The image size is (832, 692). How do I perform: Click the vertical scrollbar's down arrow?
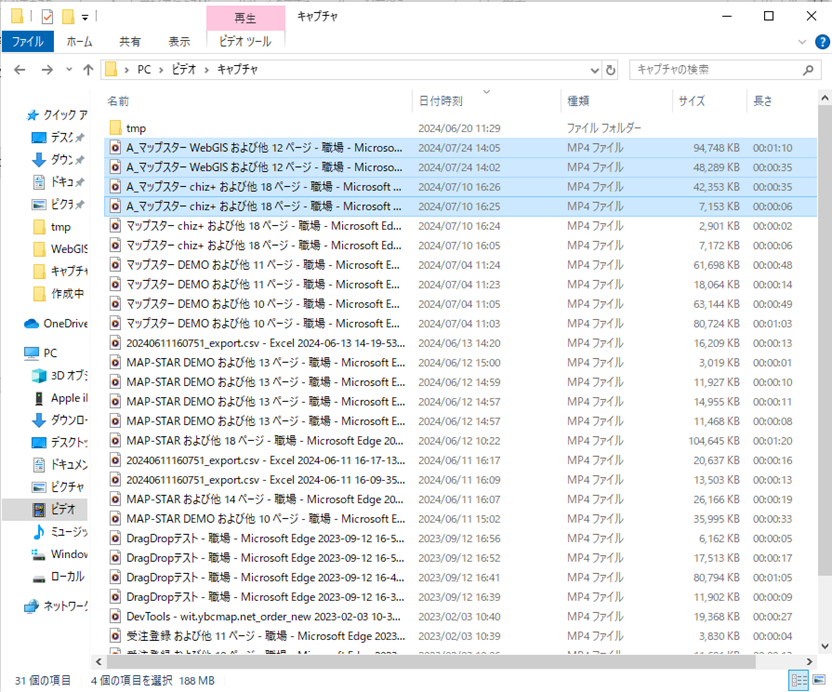[x=825, y=646]
